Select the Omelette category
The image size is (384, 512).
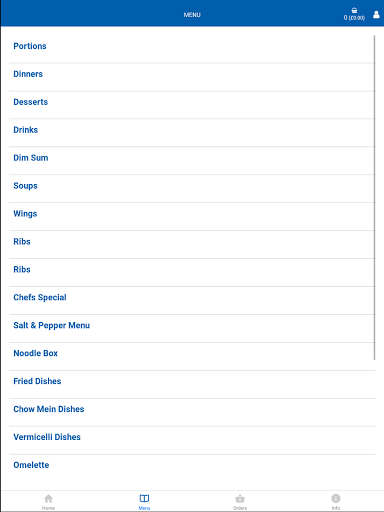pos(192,465)
